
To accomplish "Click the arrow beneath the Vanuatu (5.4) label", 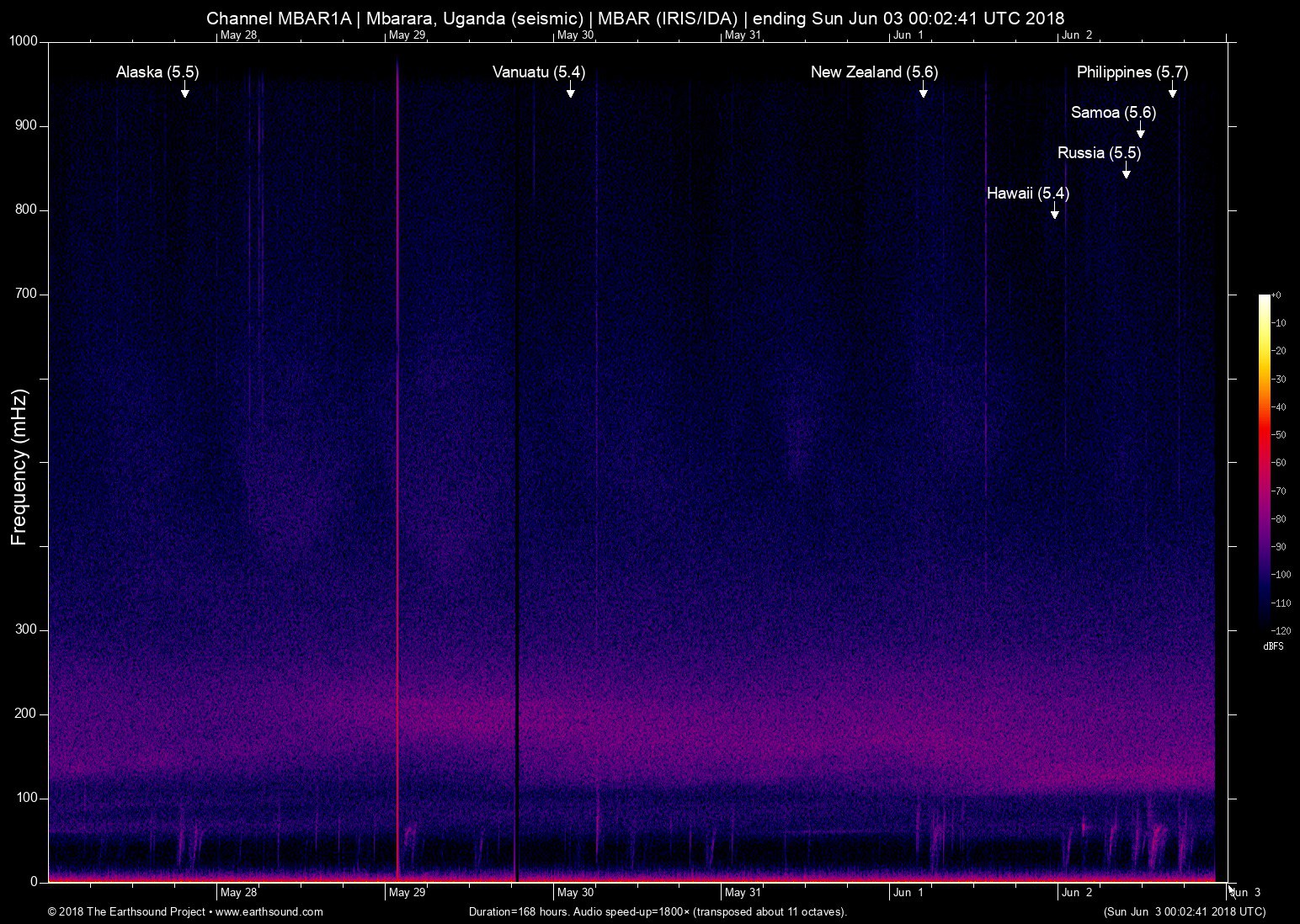I will [571, 90].
